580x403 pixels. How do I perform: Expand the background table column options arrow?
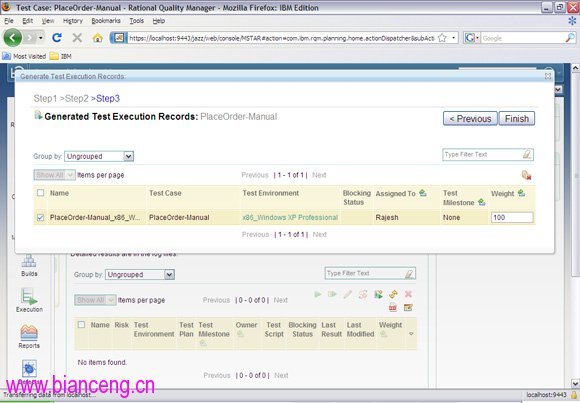411,334
